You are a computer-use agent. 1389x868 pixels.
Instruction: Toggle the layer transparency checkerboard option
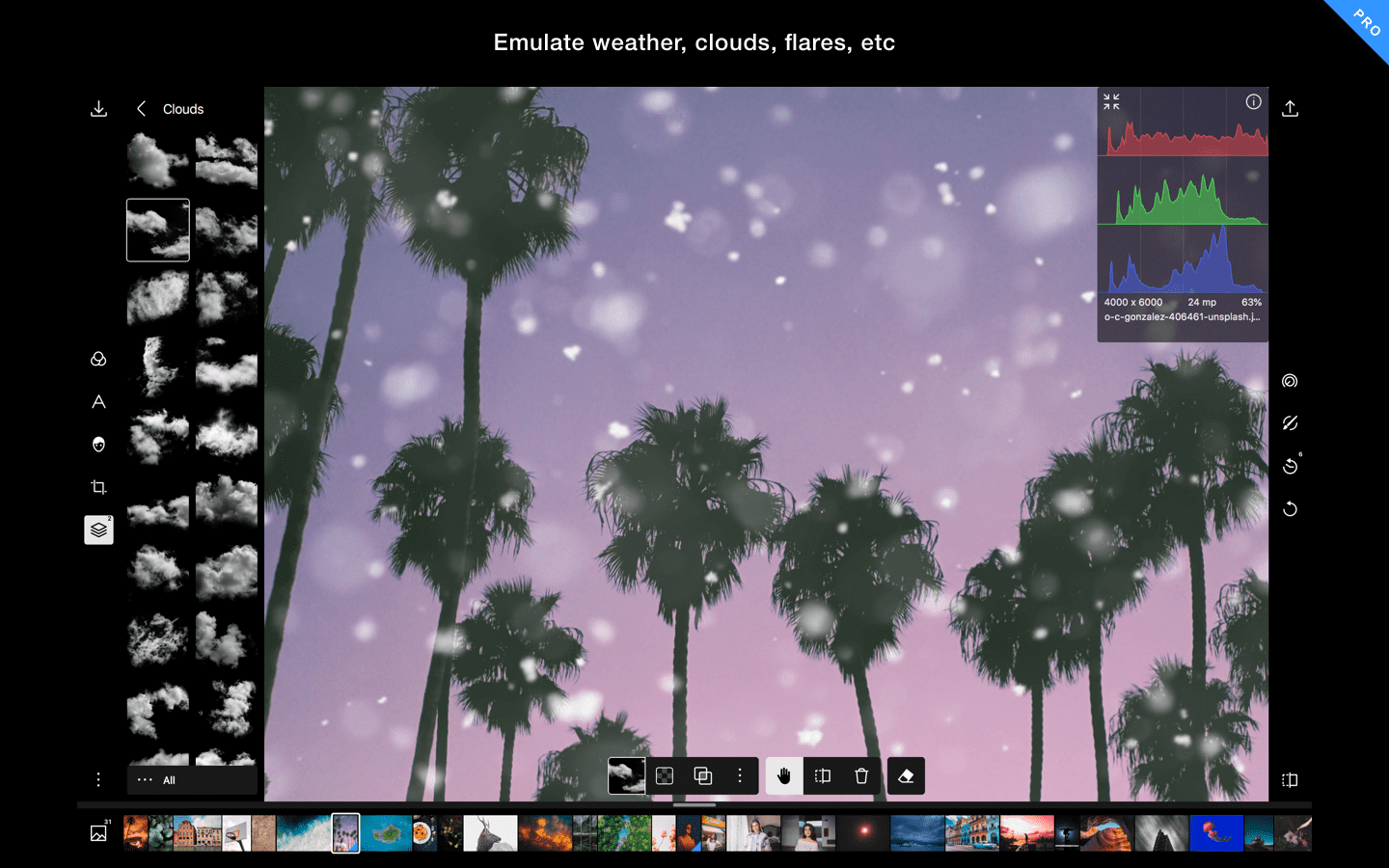click(x=664, y=775)
